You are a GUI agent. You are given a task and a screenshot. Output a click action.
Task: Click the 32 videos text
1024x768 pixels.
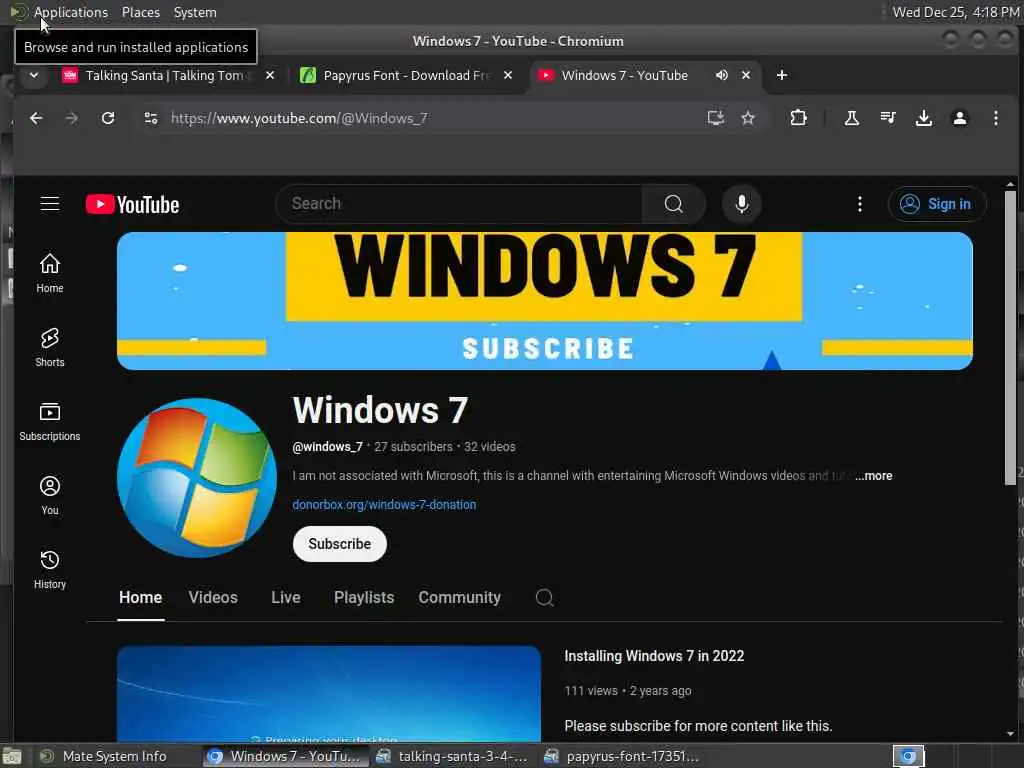point(490,447)
